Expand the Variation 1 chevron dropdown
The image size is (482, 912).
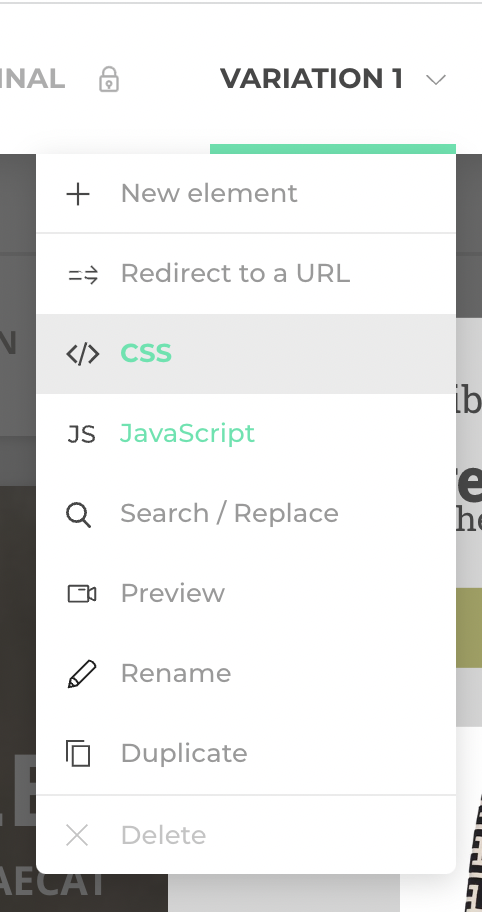pyautogui.click(x=436, y=80)
